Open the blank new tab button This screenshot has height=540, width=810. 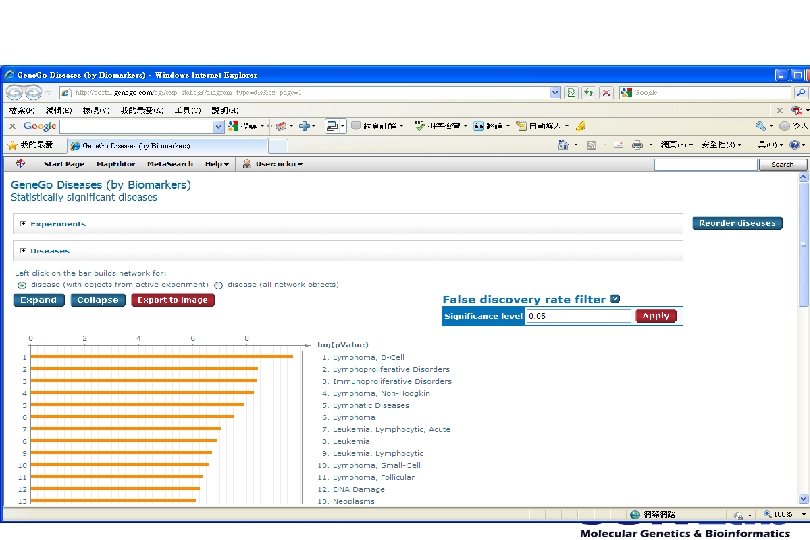(x=278, y=146)
